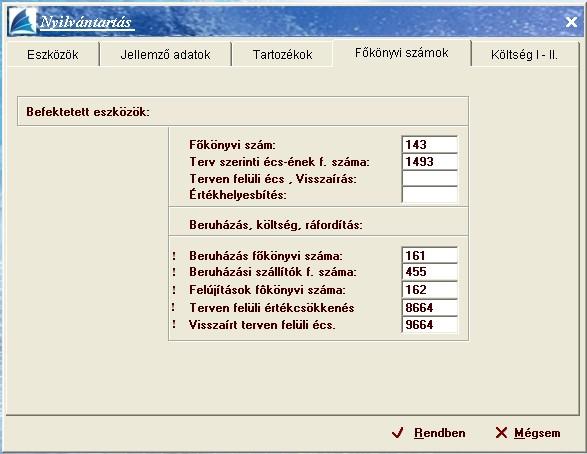Click the Főkönyvi szám: label
Image resolution: width=587 pixels, height=454 pixels.
[232, 145]
